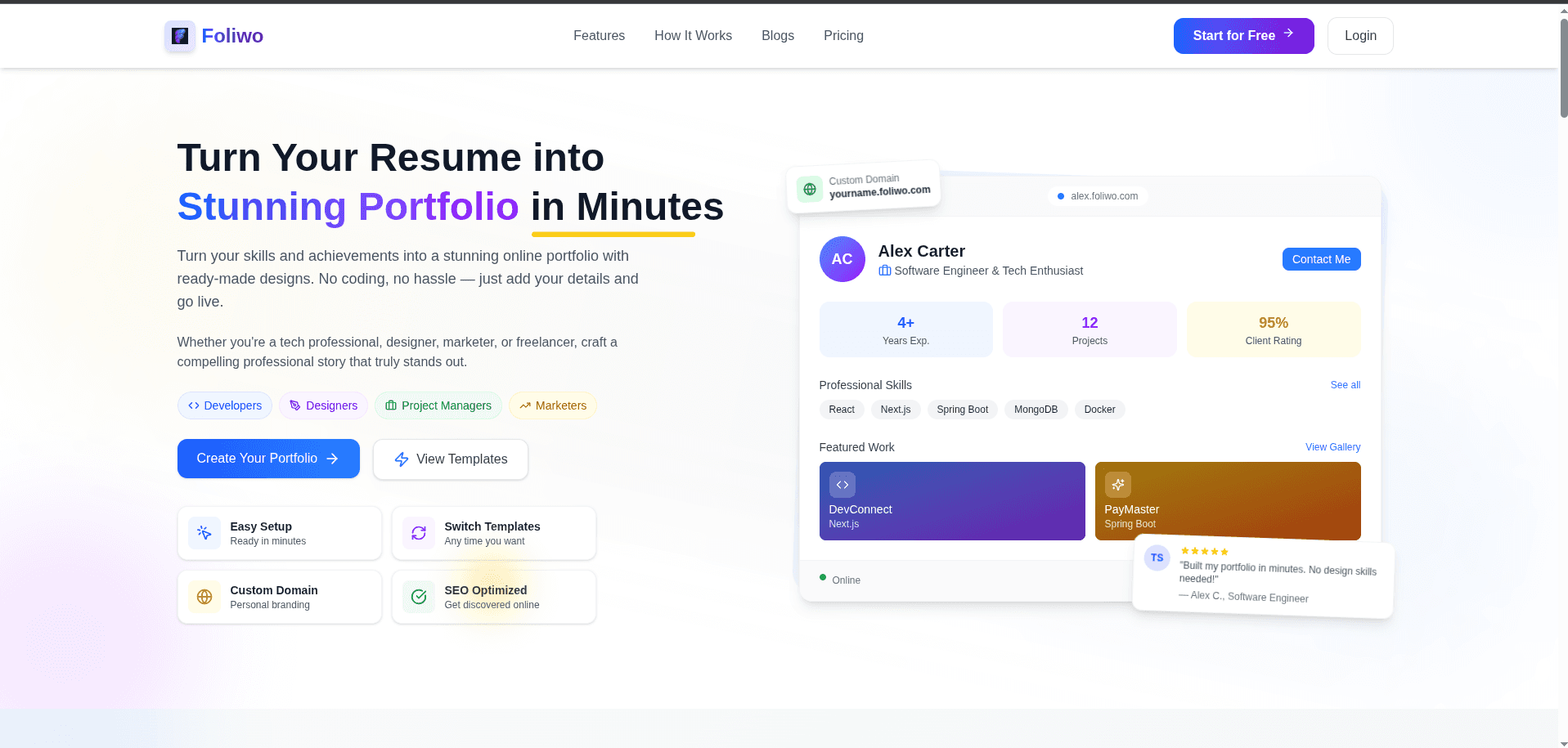The width and height of the screenshot is (1568, 748).
Task: Select the Next.js skill chip
Action: 896,410
